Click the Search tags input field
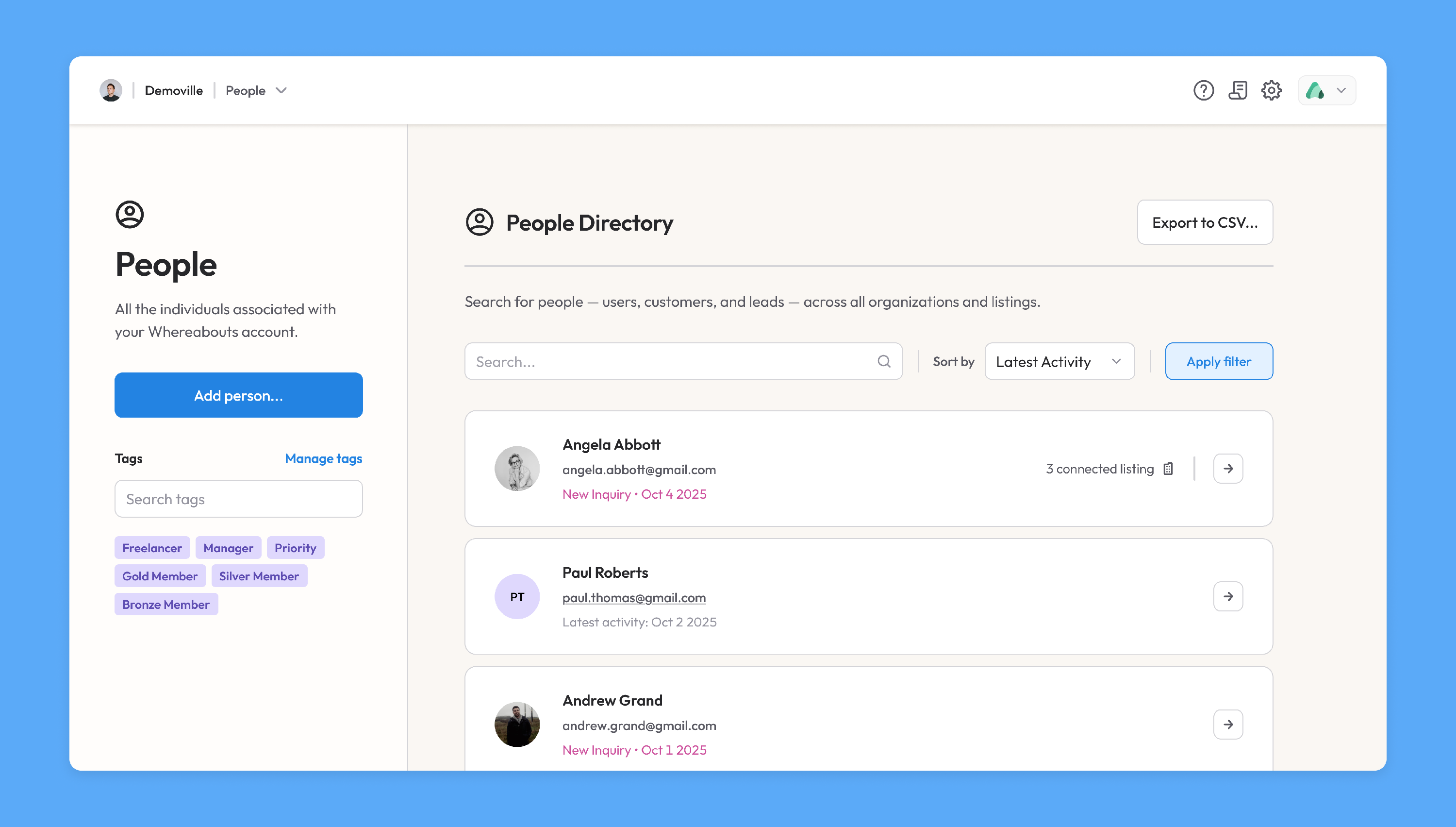 tap(238, 499)
